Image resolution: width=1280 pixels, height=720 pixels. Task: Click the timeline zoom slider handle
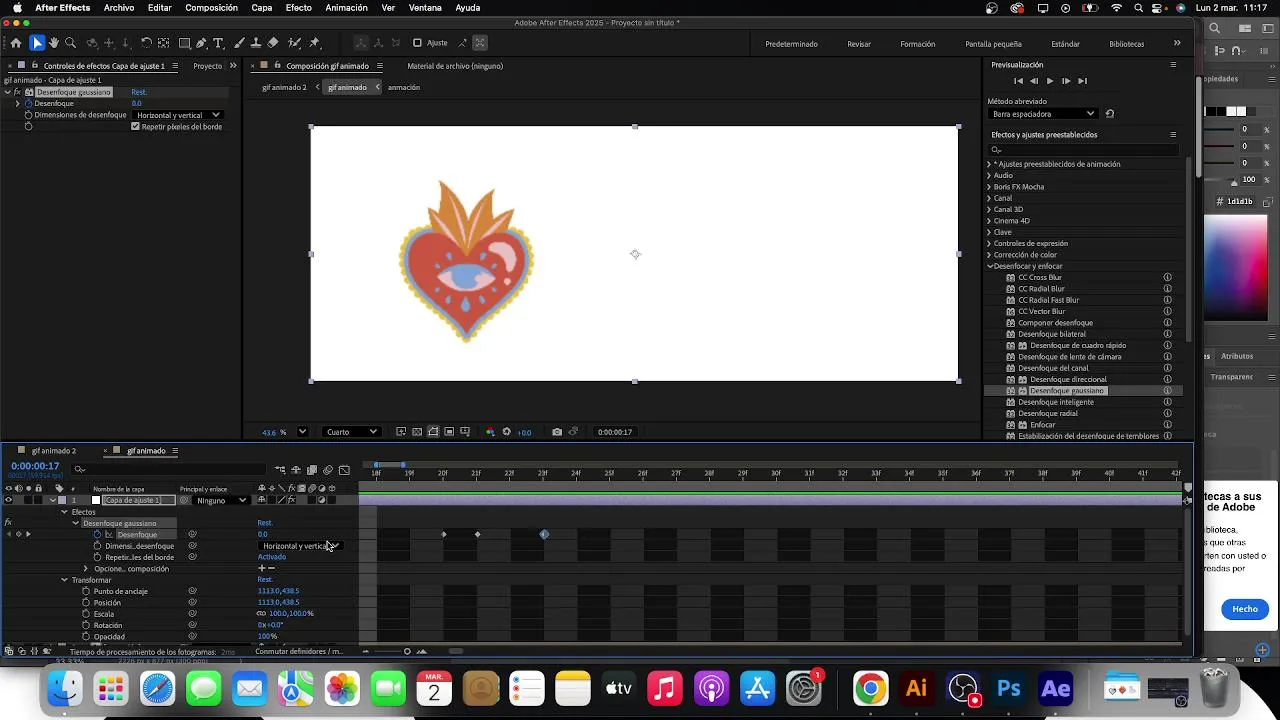(407, 652)
